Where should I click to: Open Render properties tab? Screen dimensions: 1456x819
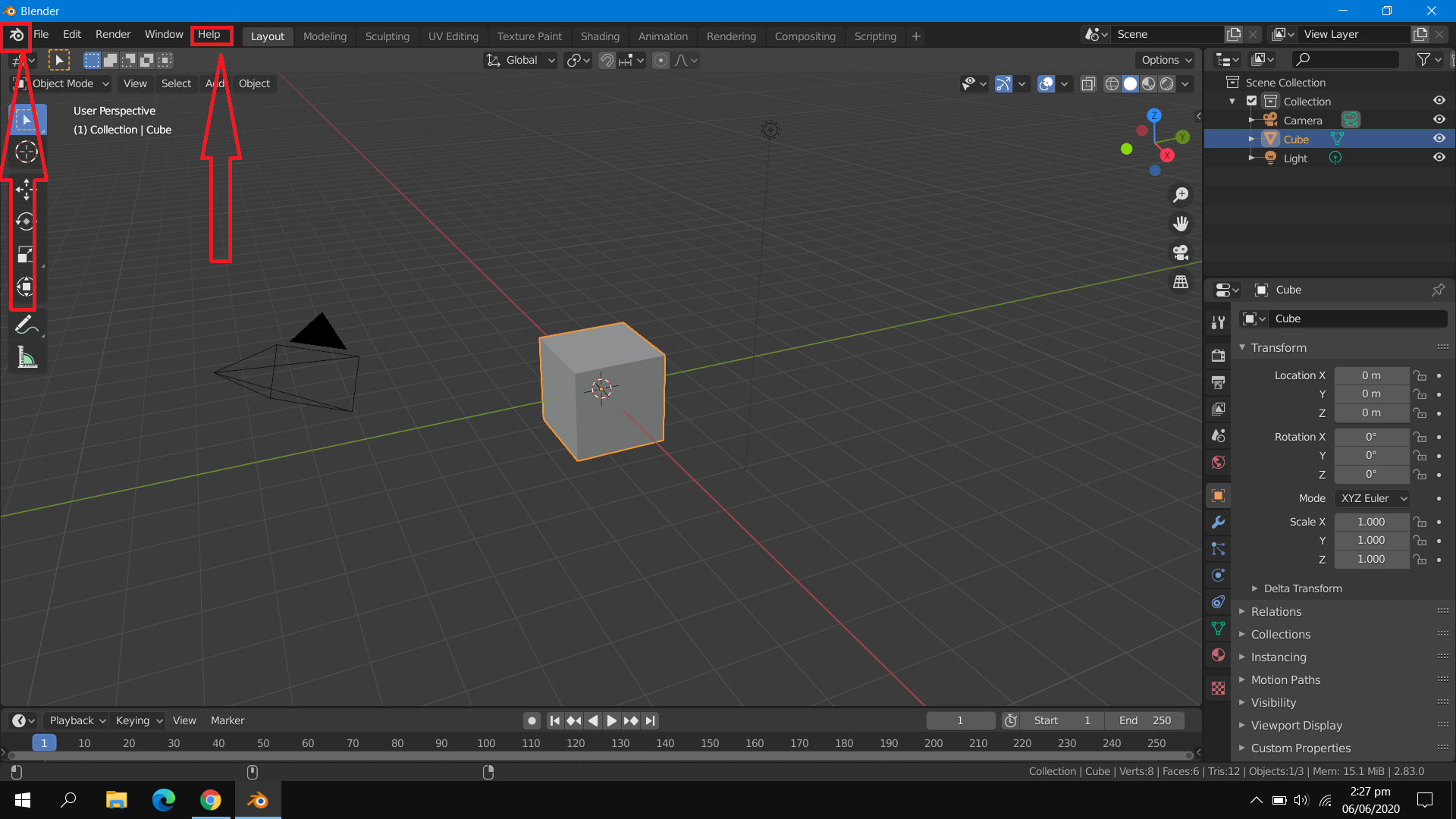tap(1218, 356)
